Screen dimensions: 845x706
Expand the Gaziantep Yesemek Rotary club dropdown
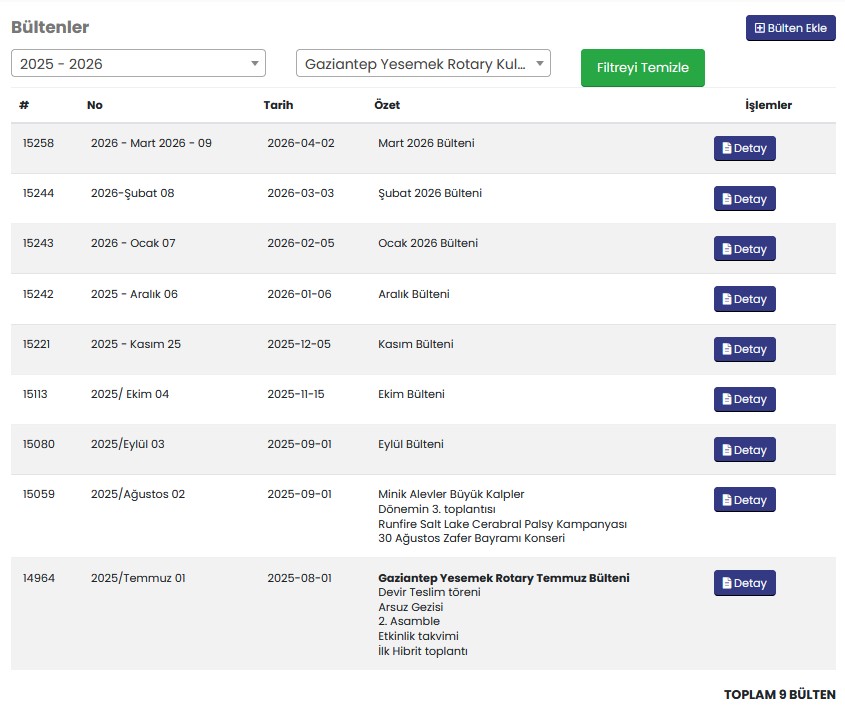point(423,64)
